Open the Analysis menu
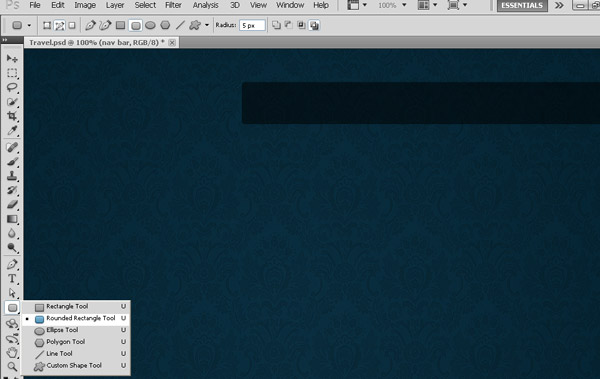The height and width of the screenshot is (379, 600). coord(205,5)
